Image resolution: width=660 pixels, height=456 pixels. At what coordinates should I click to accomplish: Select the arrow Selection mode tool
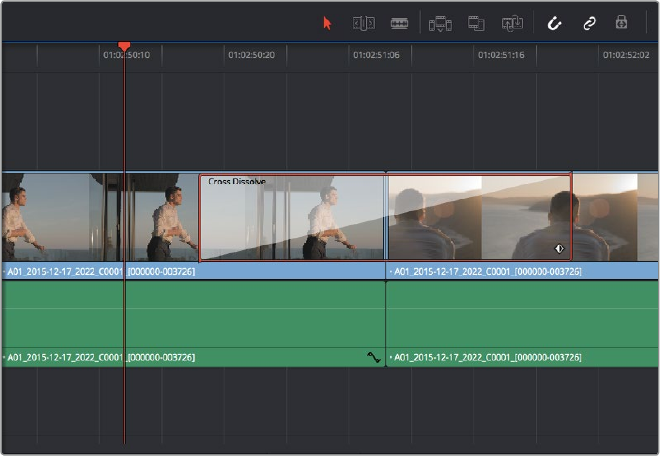point(327,22)
